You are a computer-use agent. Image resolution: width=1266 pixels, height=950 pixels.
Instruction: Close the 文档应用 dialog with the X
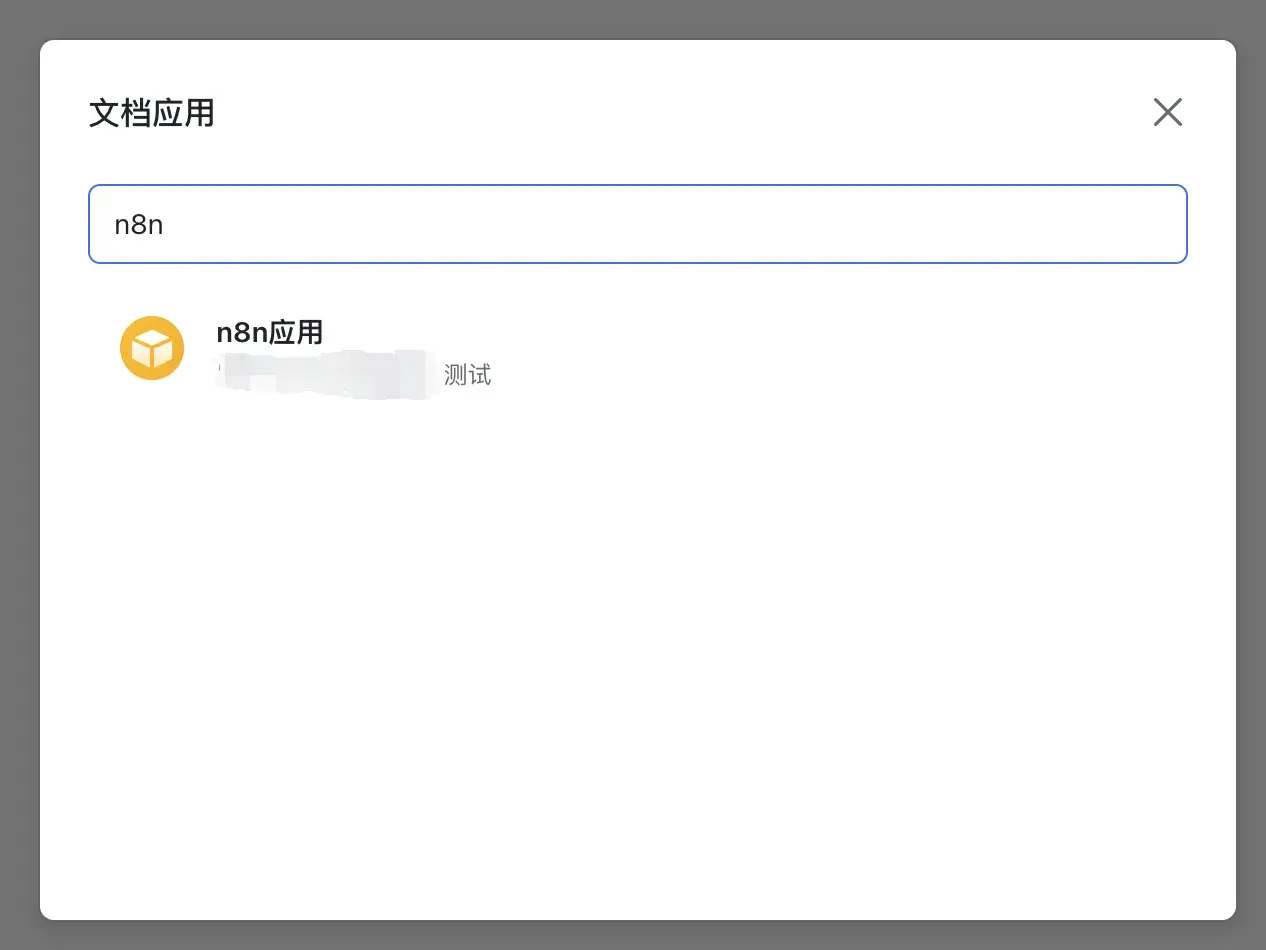[x=1167, y=112]
